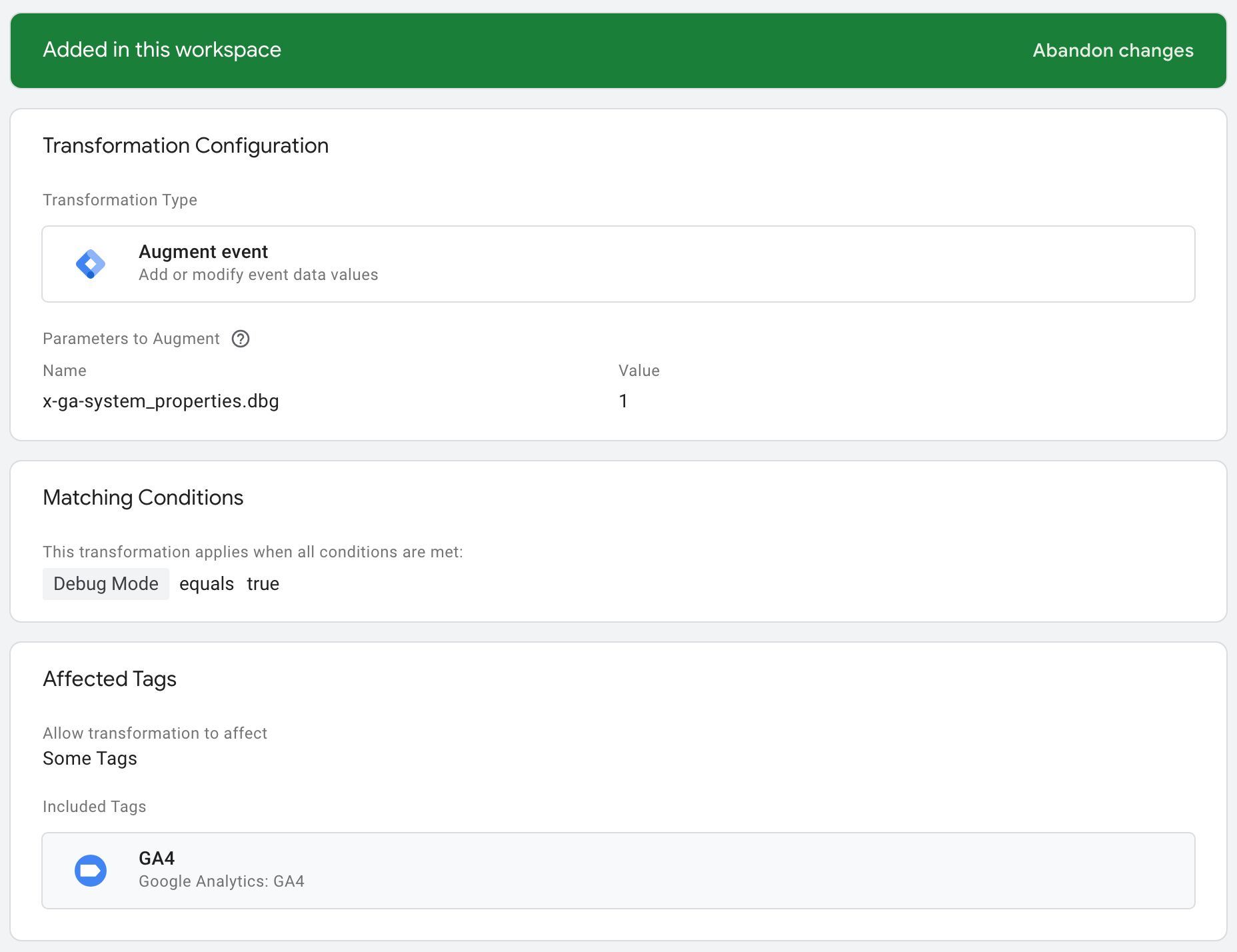Click the Name column header
This screenshot has height=952, width=1237.
(65, 371)
